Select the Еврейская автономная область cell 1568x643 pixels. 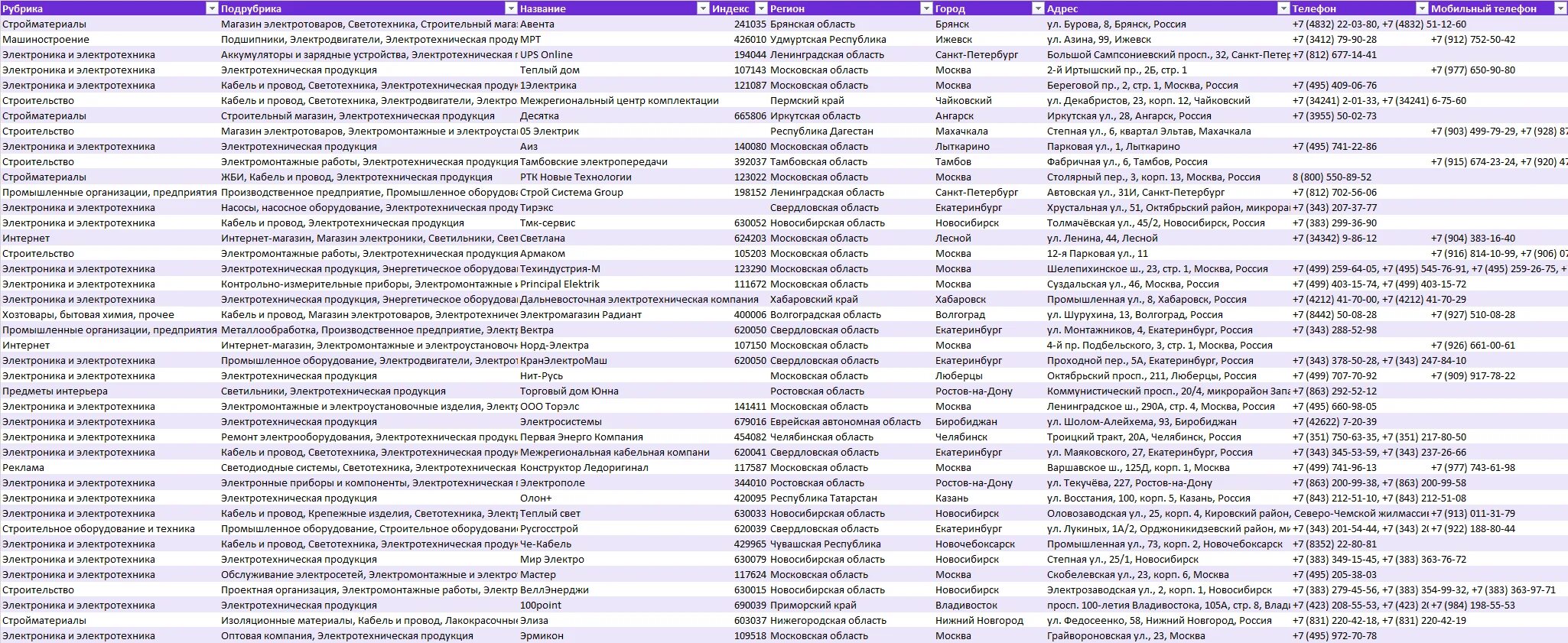(851, 421)
